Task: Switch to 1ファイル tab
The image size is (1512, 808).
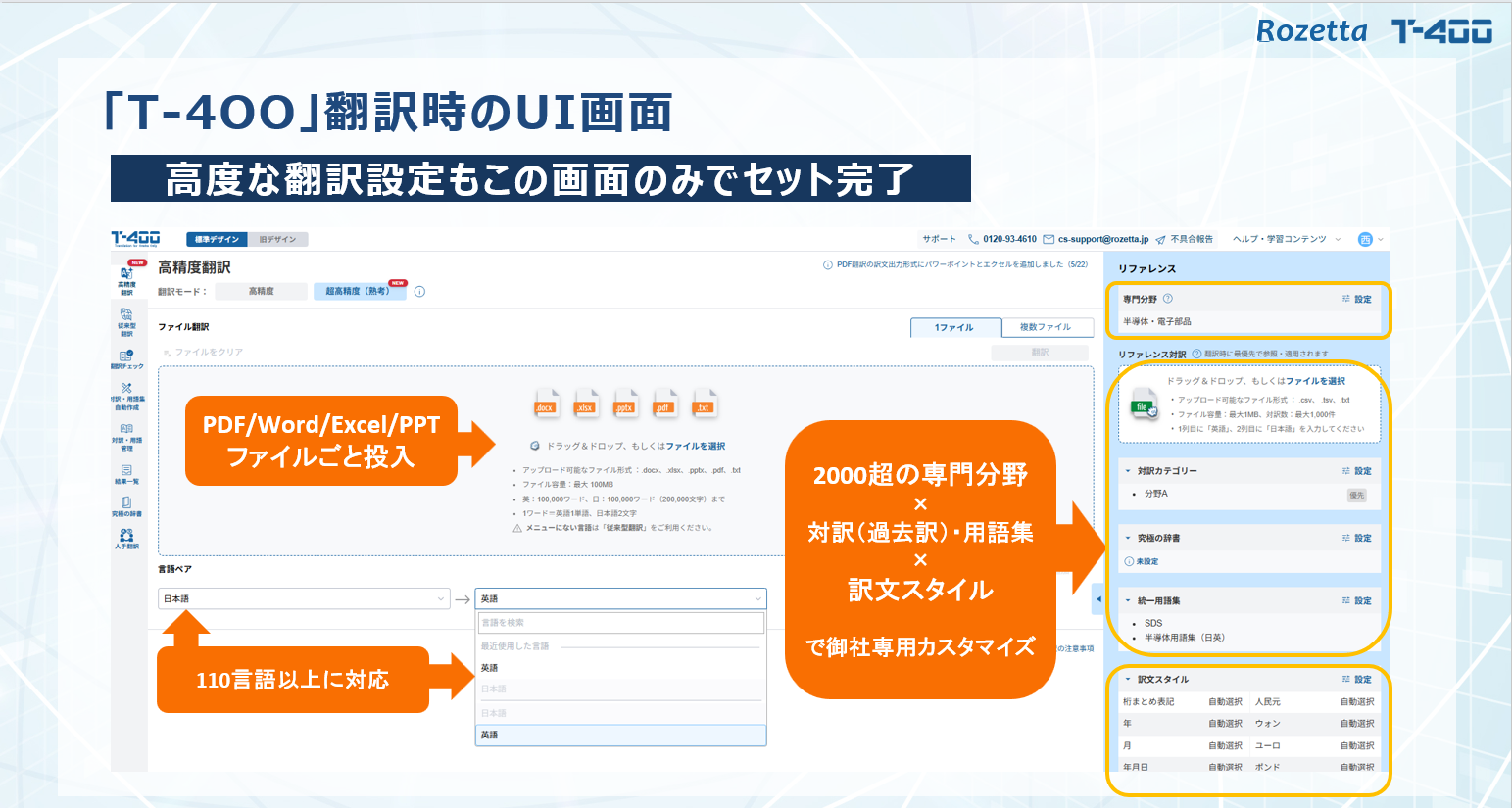Action: (x=955, y=327)
